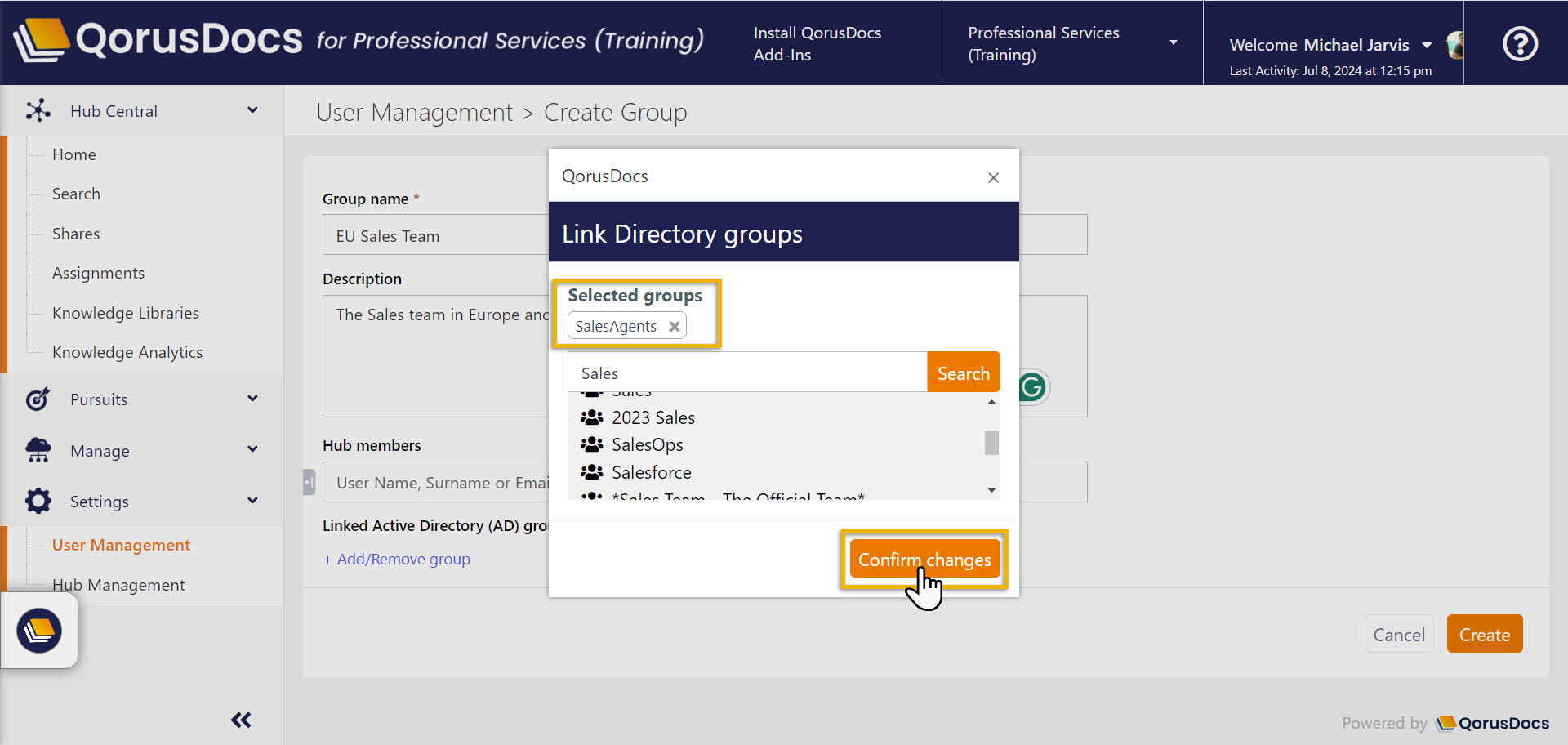Click results list scrollbar down arrow
Screen dimensions: 1568x745
point(991,490)
